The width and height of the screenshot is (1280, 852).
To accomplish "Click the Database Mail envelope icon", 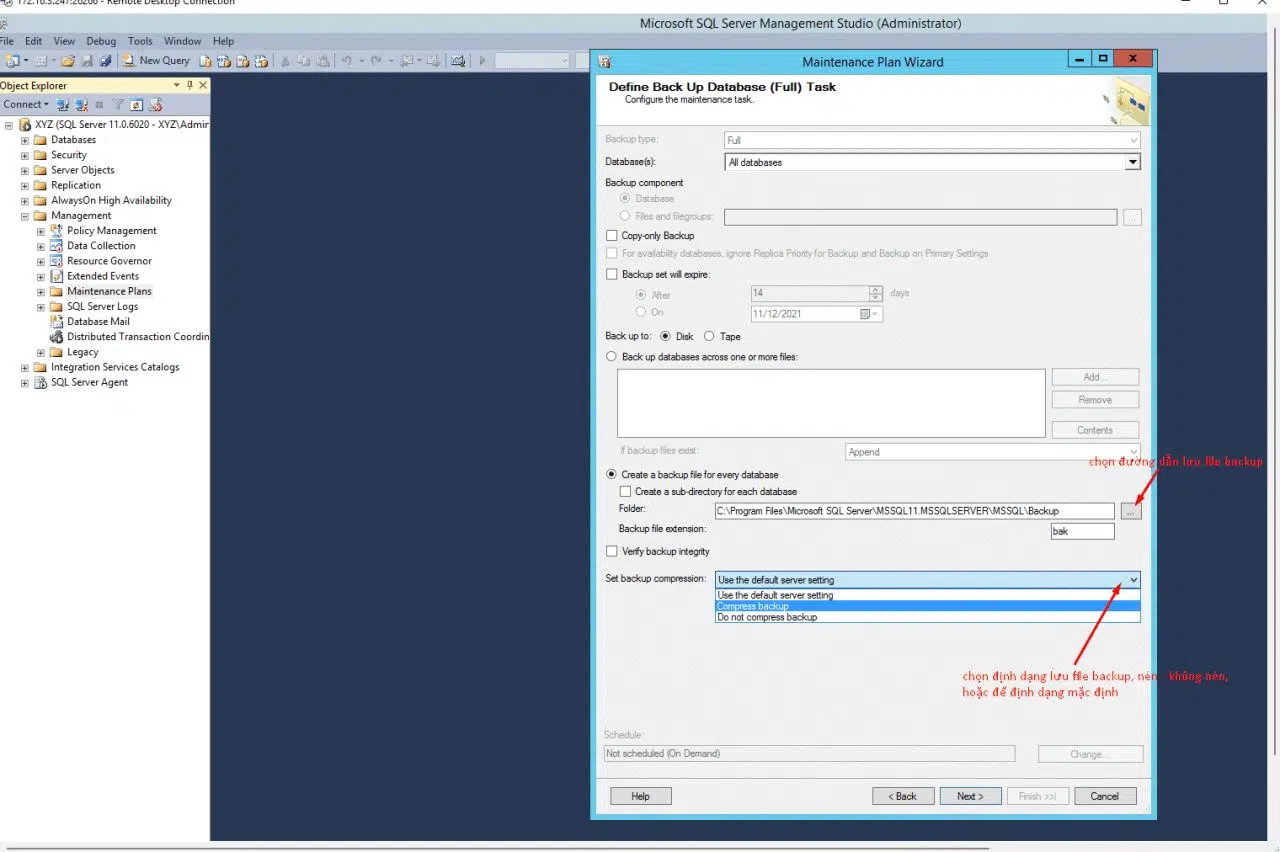I will [57, 322].
